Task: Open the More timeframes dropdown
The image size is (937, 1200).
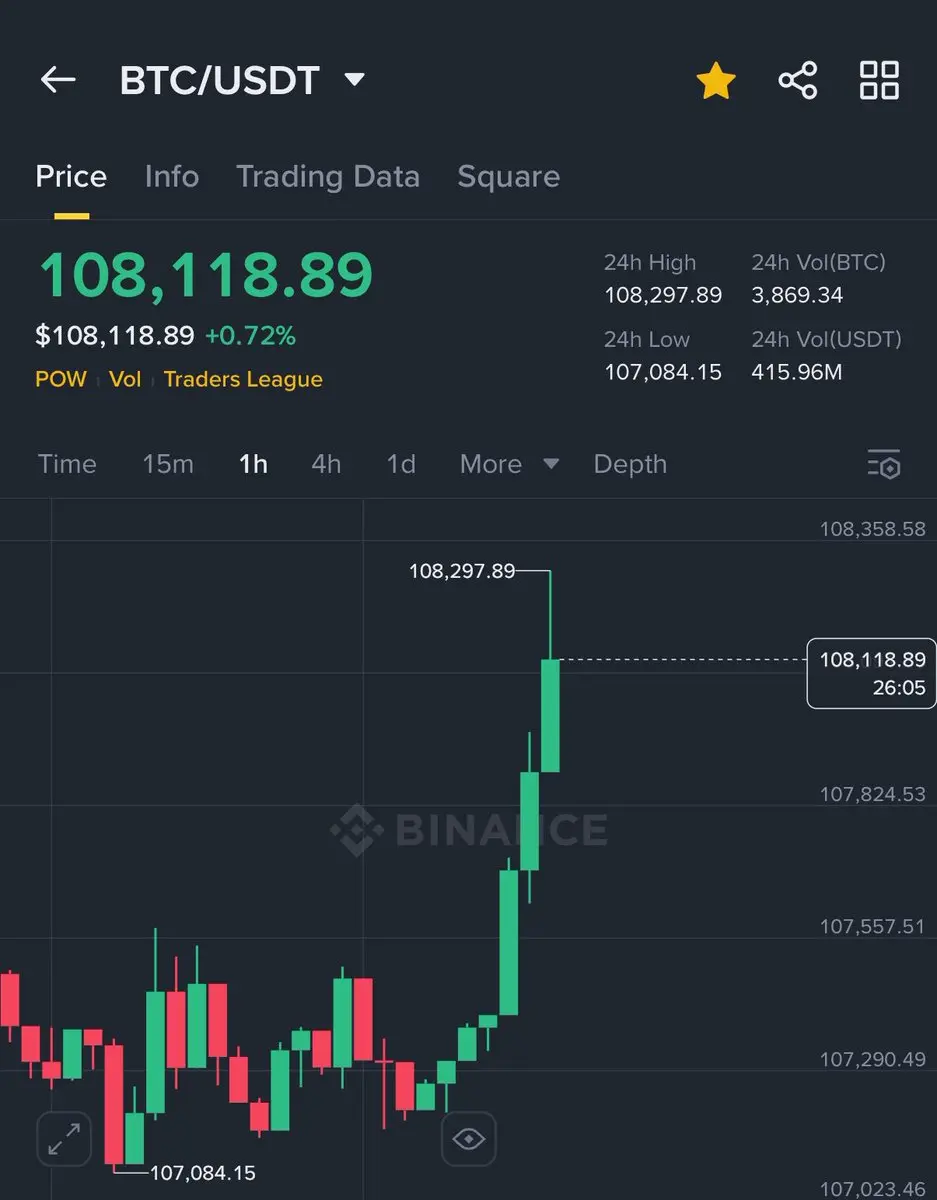Action: [508, 464]
